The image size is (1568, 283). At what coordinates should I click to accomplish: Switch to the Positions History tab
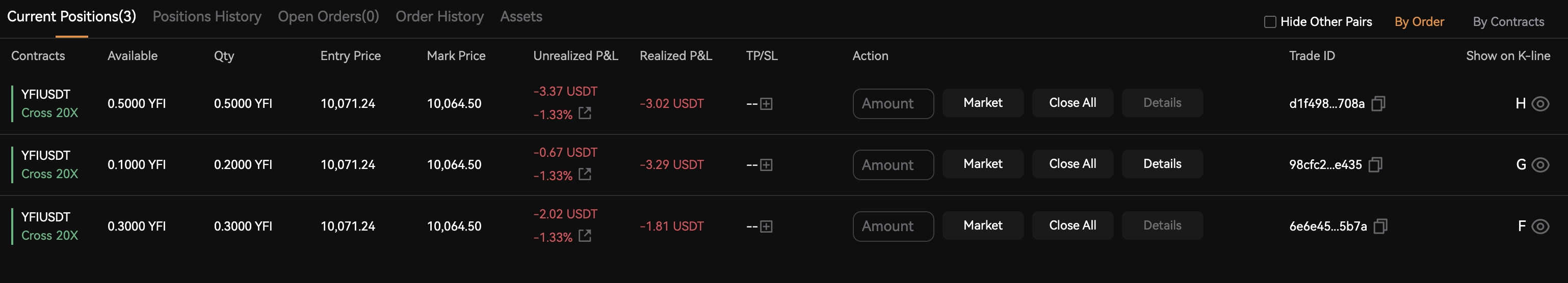coord(207,16)
